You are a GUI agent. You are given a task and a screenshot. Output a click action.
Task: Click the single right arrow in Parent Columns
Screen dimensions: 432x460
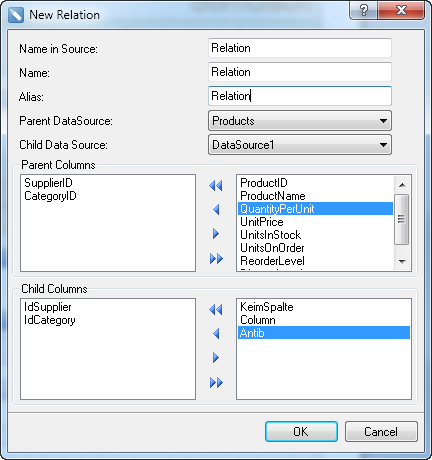click(x=216, y=234)
